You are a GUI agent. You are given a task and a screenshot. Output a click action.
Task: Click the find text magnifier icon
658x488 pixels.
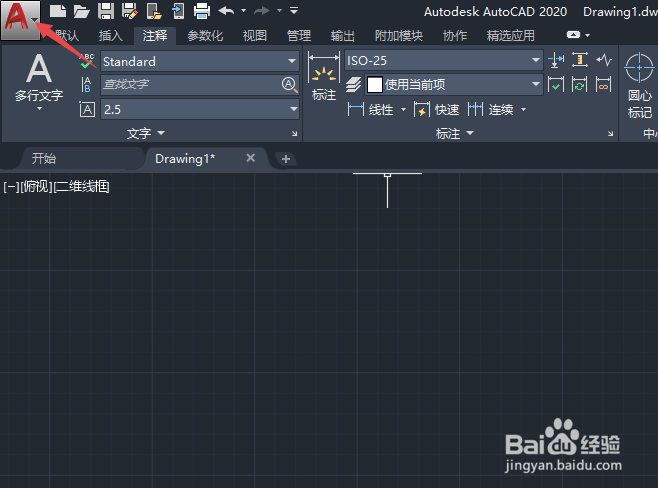tap(289, 84)
